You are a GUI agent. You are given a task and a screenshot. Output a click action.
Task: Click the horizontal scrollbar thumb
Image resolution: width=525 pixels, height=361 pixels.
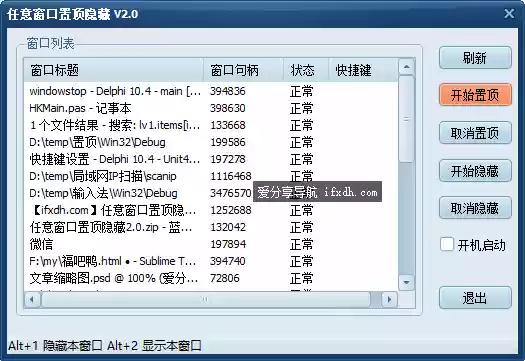(x=206, y=299)
